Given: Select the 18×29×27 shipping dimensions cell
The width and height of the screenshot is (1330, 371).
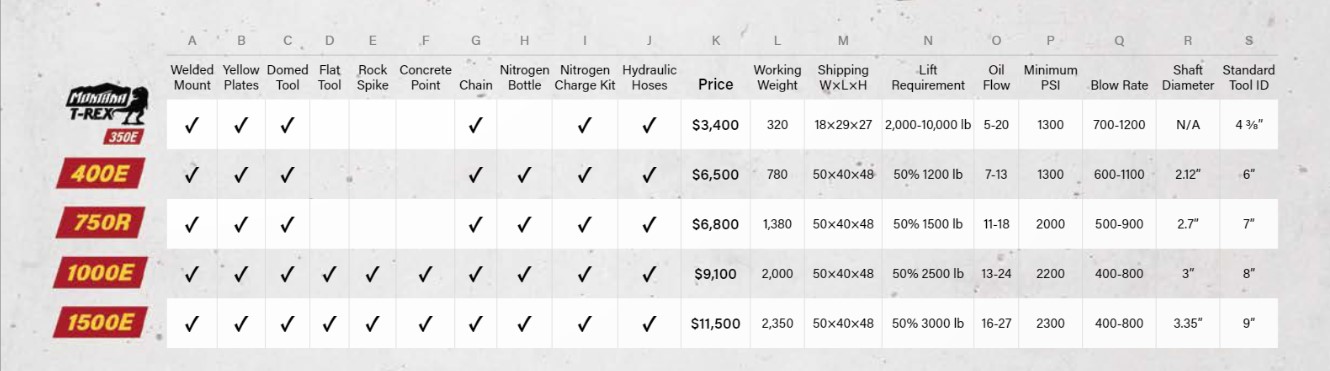Looking at the screenshot, I should (x=843, y=125).
